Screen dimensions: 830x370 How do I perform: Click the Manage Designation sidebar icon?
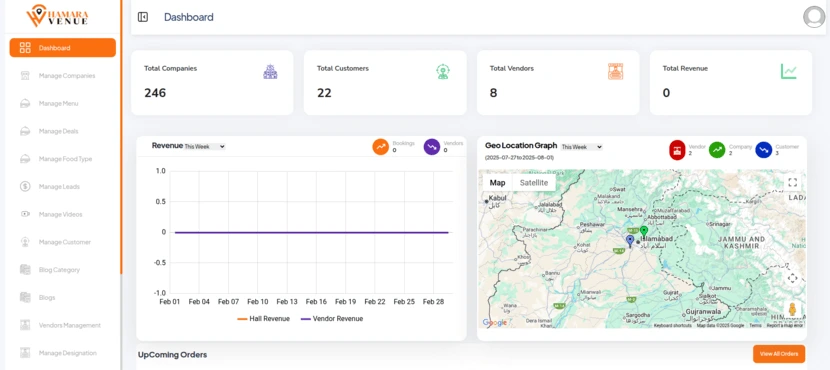point(25,353)
